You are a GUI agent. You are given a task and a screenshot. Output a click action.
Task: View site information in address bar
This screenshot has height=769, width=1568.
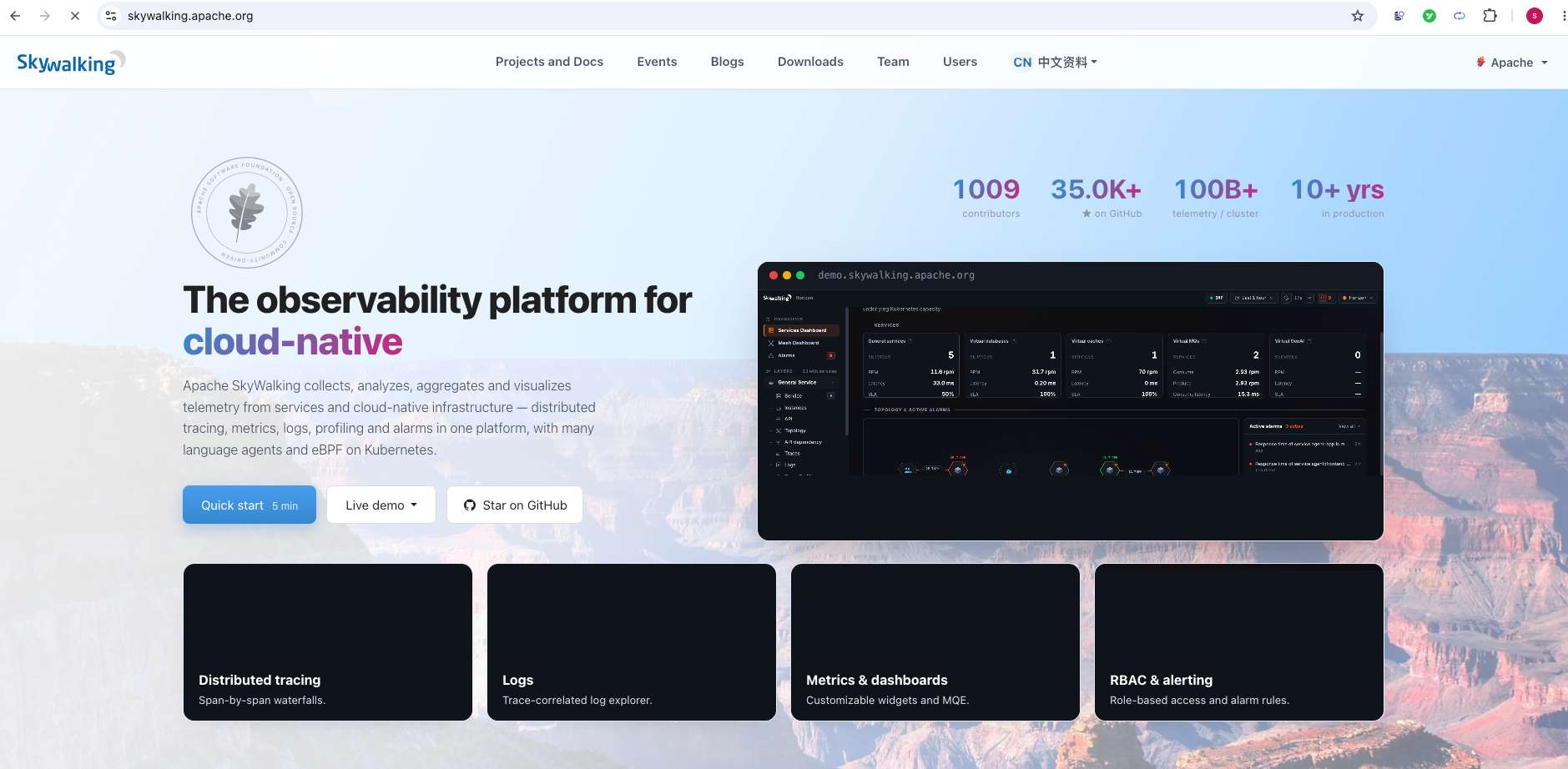tap(111, 16)
